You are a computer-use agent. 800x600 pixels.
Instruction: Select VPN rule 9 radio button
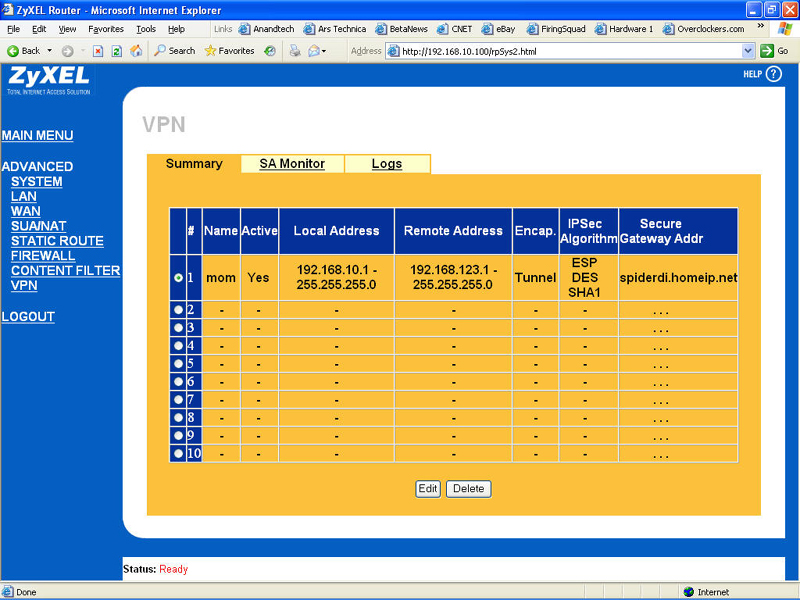pos(178,435)
